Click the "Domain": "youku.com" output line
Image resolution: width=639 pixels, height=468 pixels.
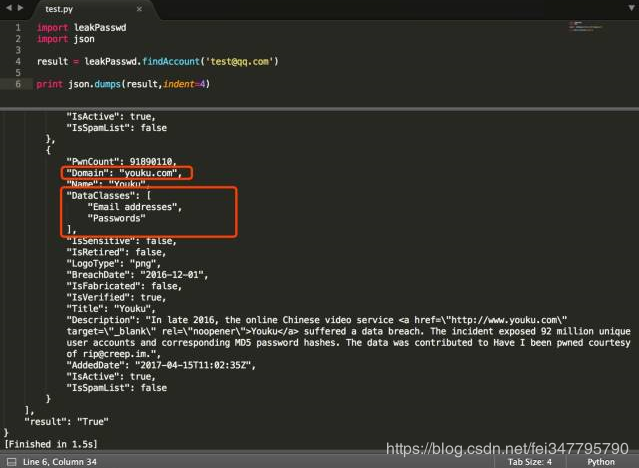(124, 173)
